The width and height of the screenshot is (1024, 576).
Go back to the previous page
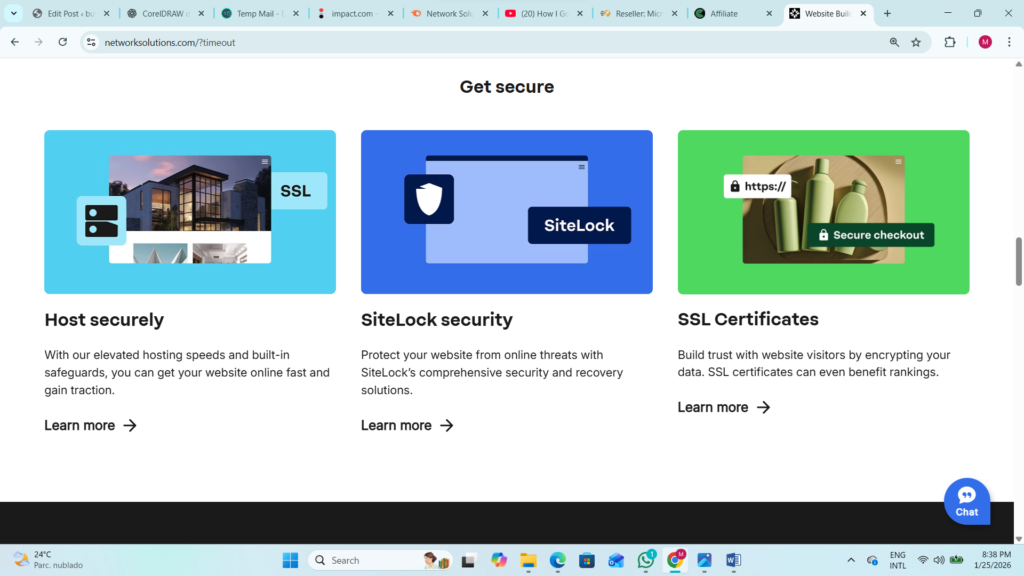(x=15, y=42)
